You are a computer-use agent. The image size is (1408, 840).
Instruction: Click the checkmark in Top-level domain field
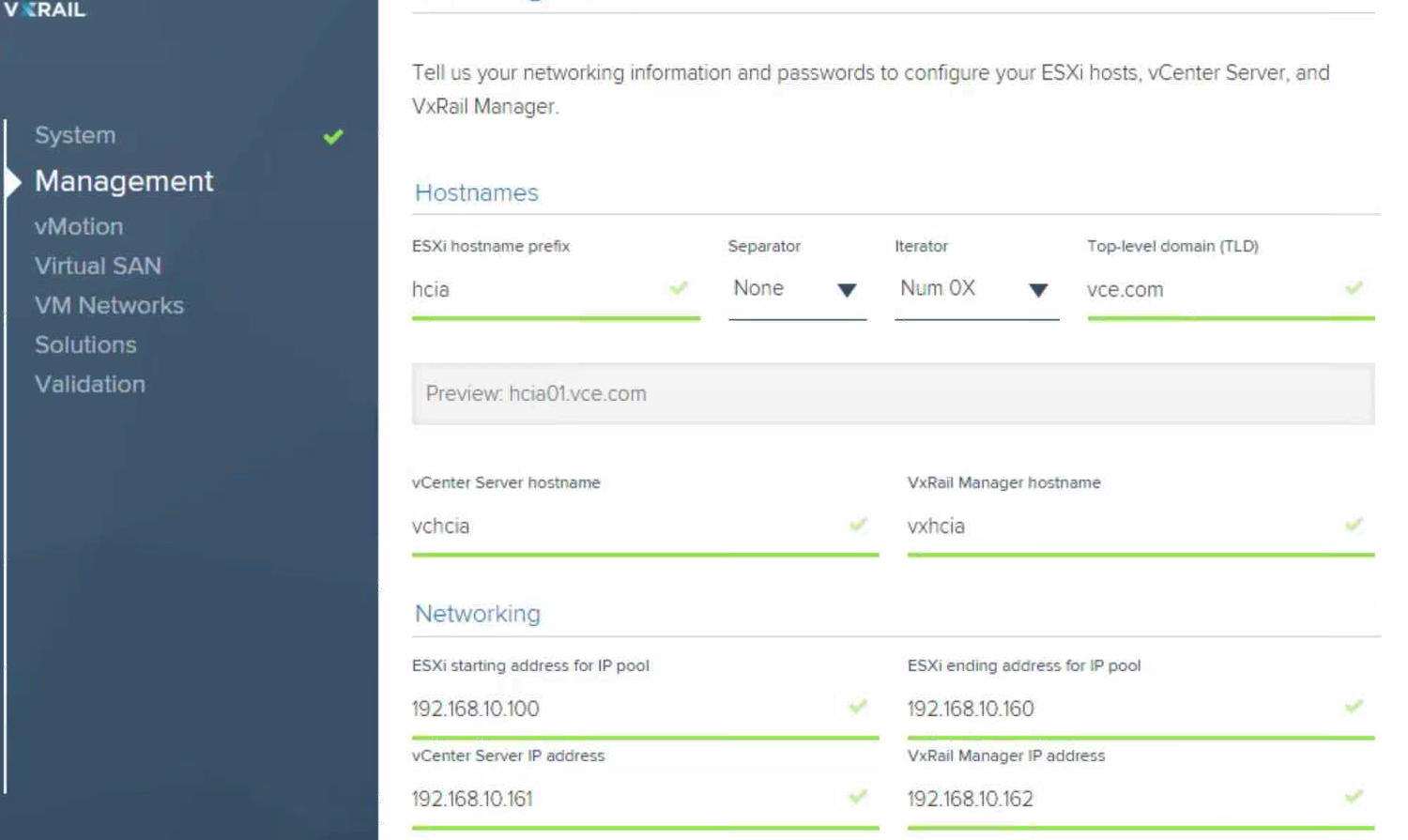click(x=1353, y=288)
